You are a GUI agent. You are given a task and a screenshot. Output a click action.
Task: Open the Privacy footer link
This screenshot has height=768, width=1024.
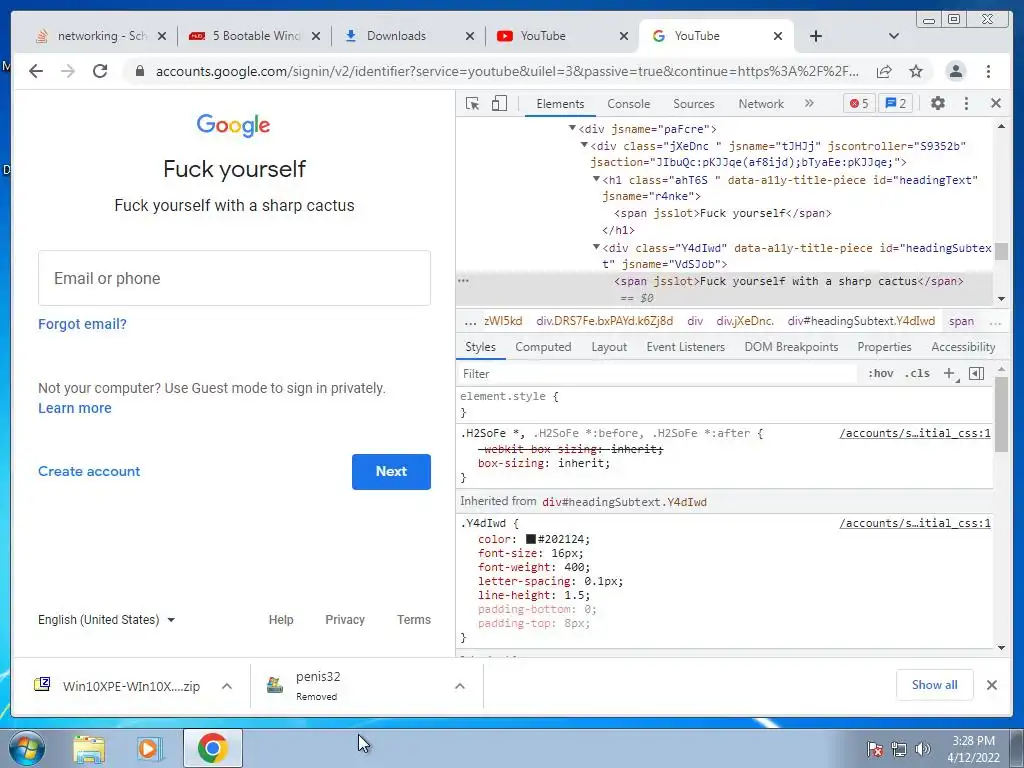click(345, 620)
